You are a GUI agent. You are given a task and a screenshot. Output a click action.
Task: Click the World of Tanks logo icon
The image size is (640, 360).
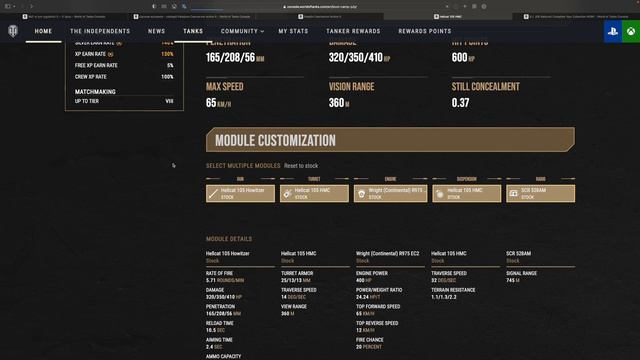click(x=13, y=31)
